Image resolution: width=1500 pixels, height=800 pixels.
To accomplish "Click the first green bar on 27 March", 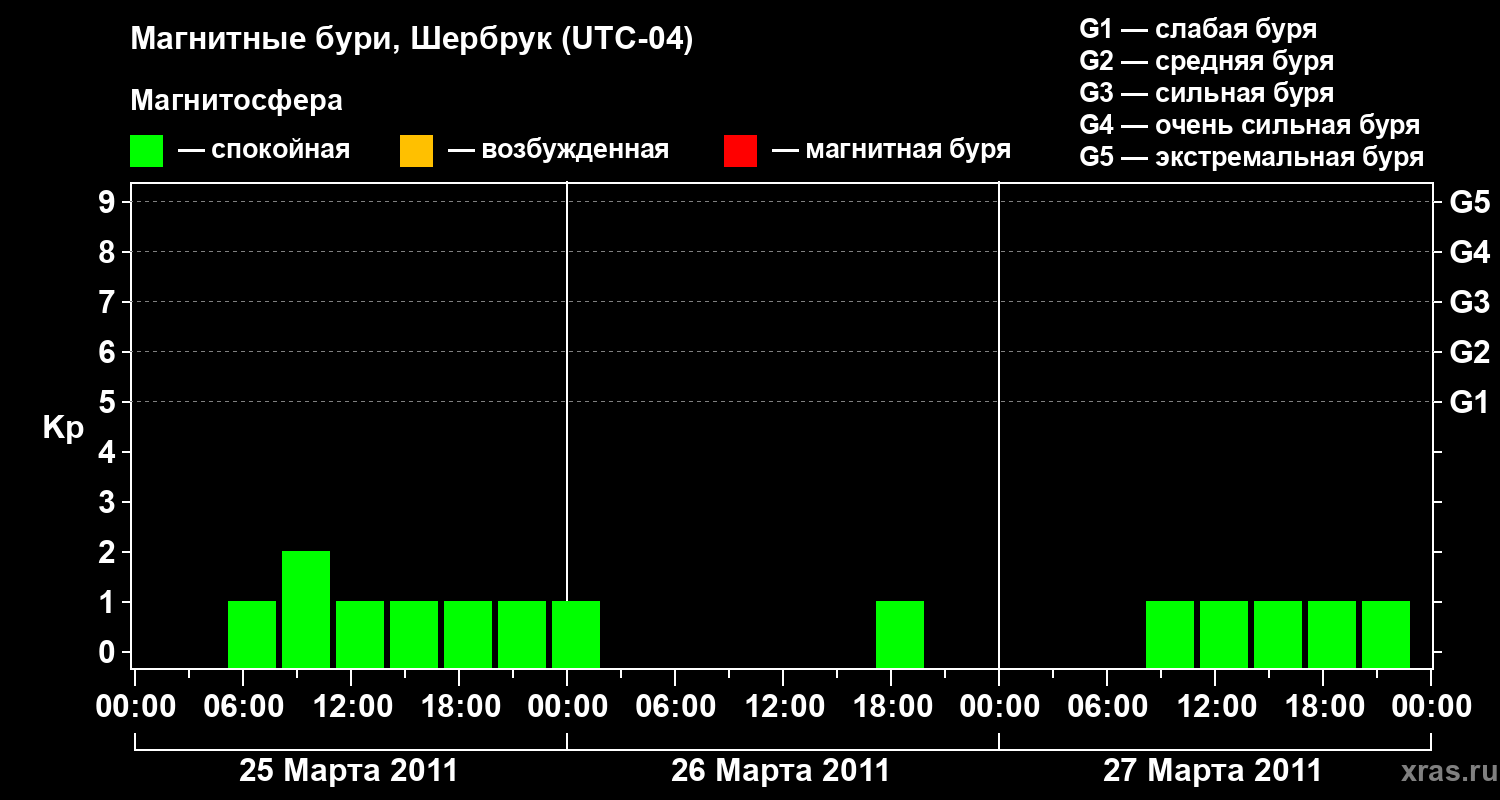I will pyautogui.click(x=1170, y=634).
